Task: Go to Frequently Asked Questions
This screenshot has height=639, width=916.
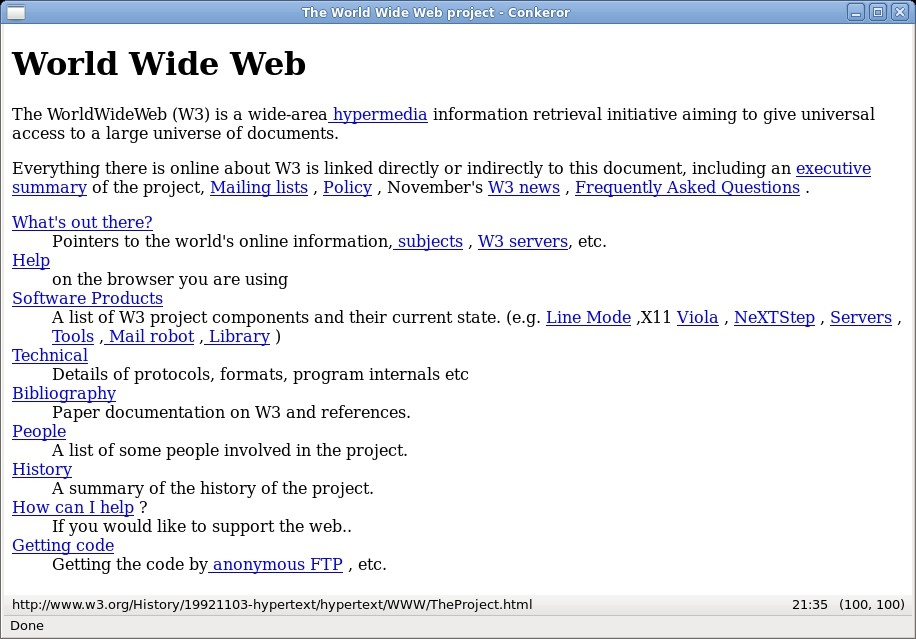Action: point(687,188)
